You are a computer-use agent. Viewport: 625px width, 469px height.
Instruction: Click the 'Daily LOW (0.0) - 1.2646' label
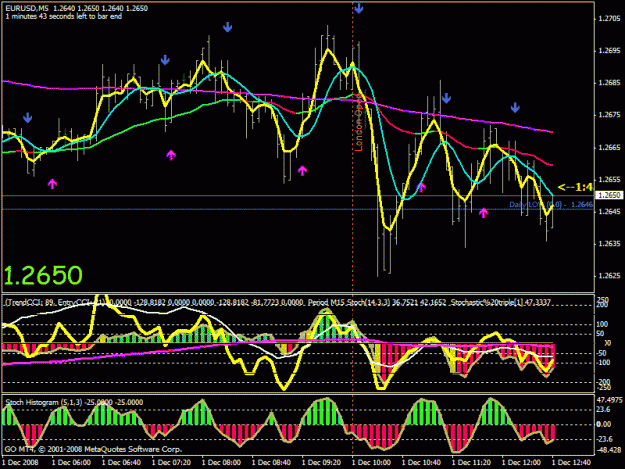click(x=551, y=204)
